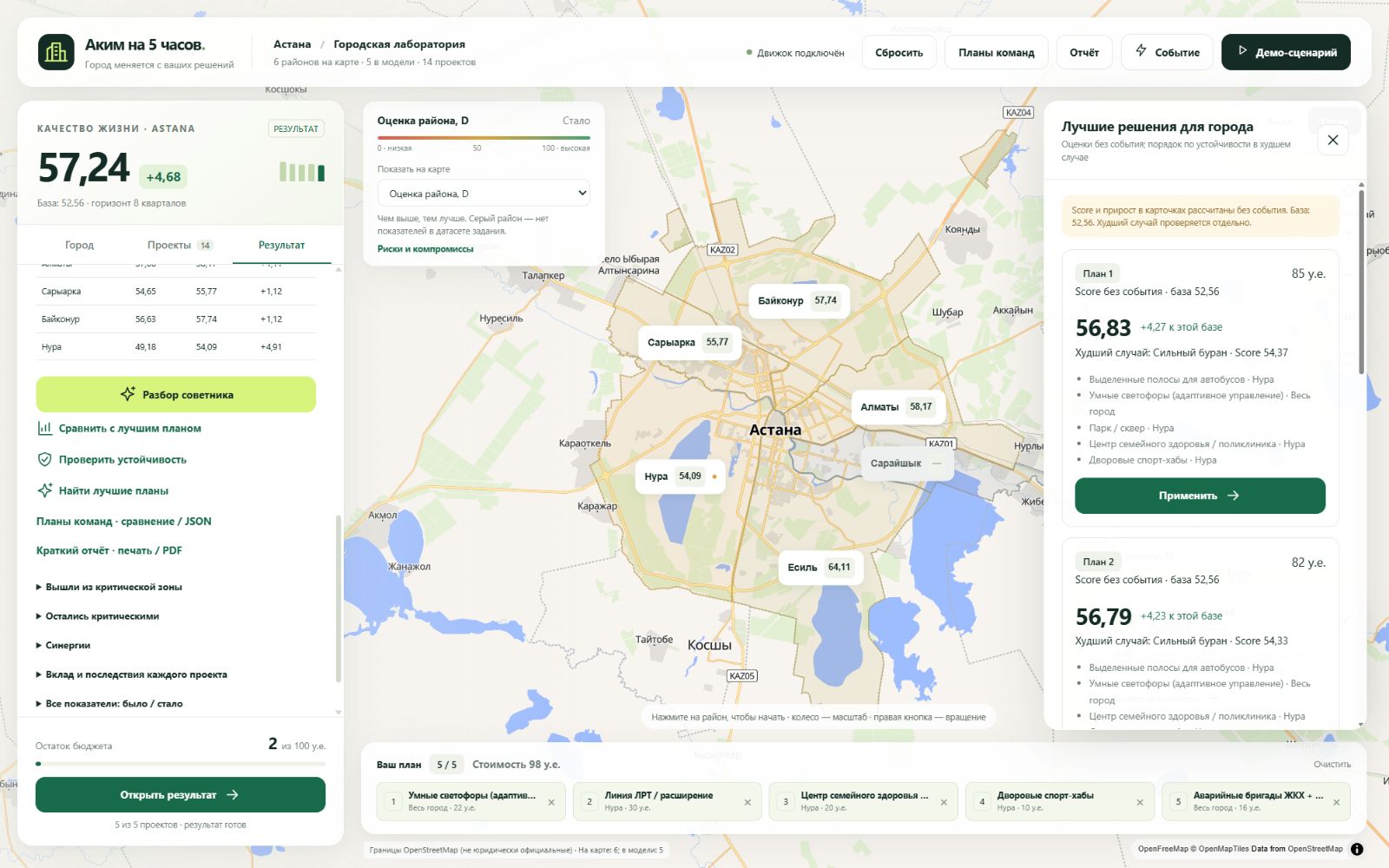1389x868 pixels.
Task: Click the Сбросить button
Action: coord(899,52)
